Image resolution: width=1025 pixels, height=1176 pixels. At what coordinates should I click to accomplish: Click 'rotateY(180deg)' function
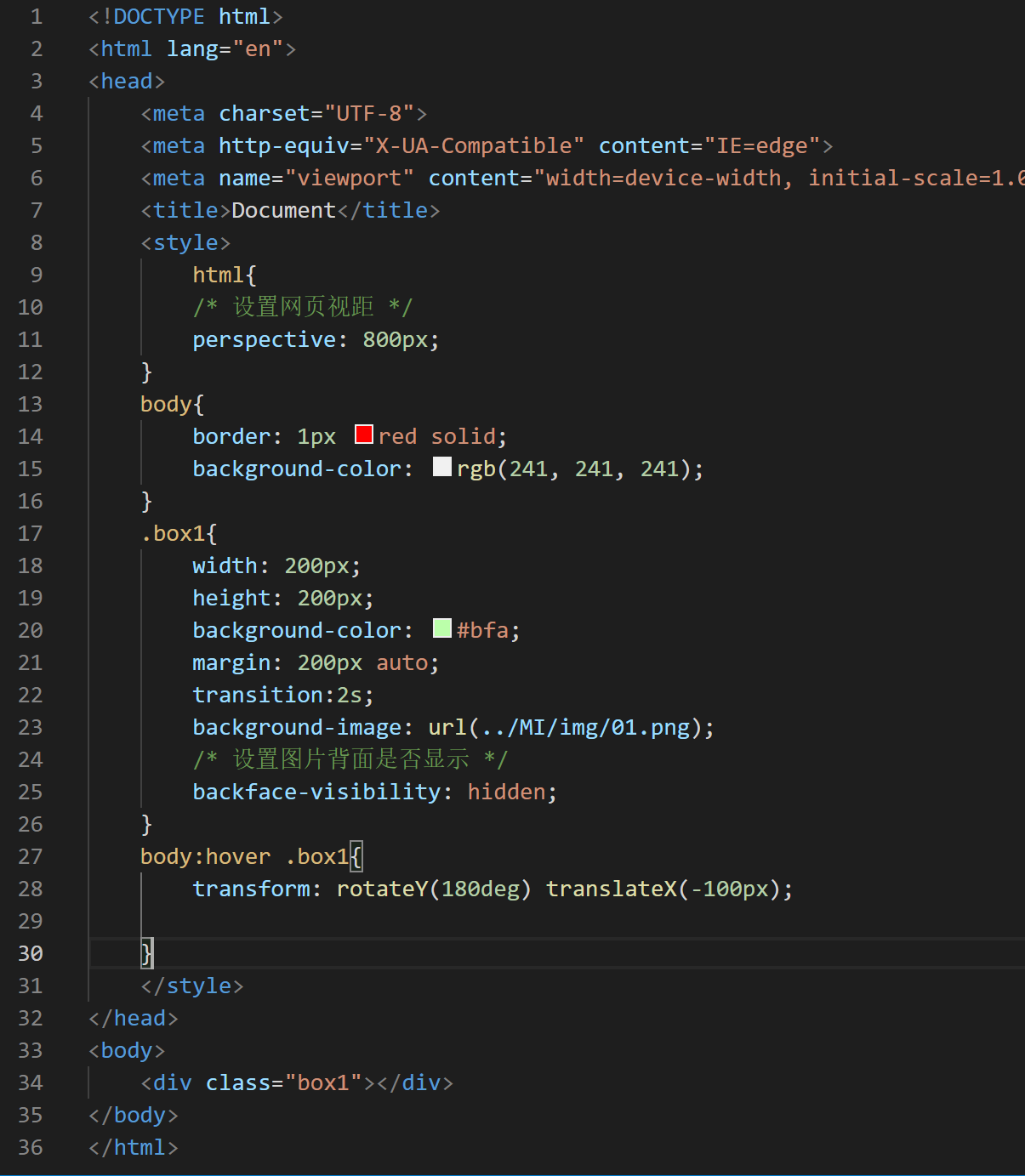tap(434, 889)
